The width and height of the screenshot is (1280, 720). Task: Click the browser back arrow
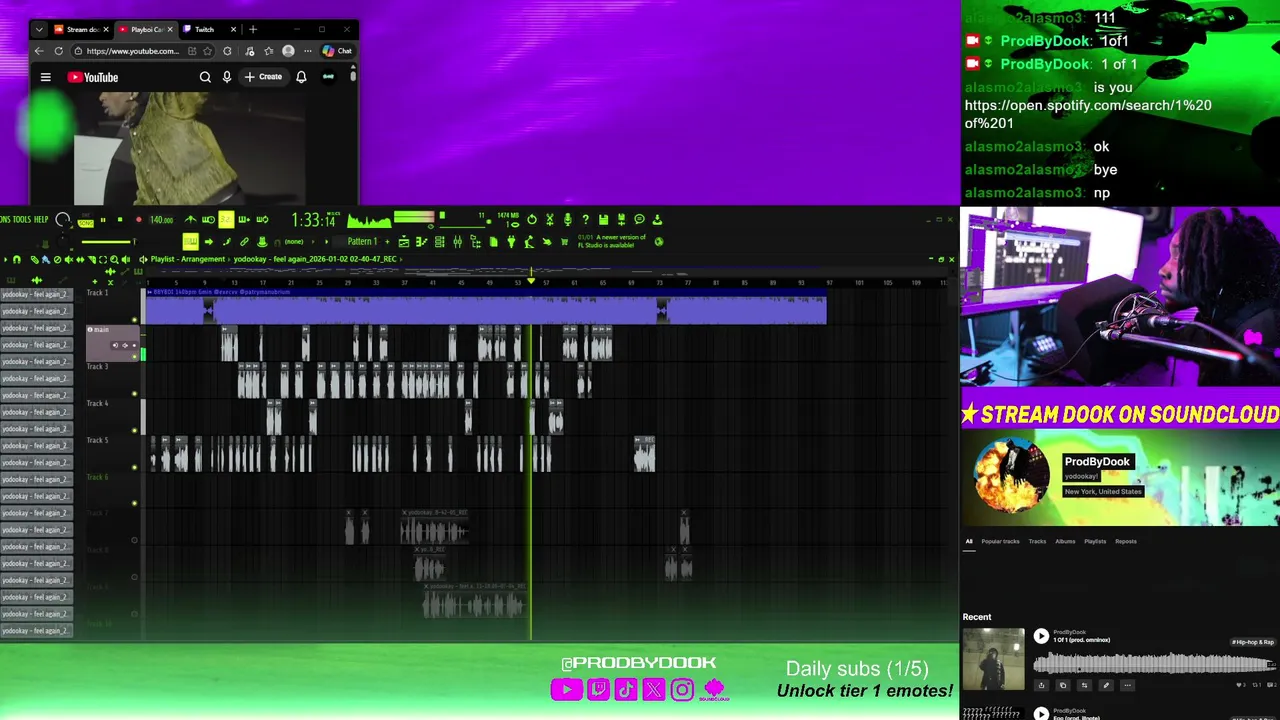pos(39,51)
